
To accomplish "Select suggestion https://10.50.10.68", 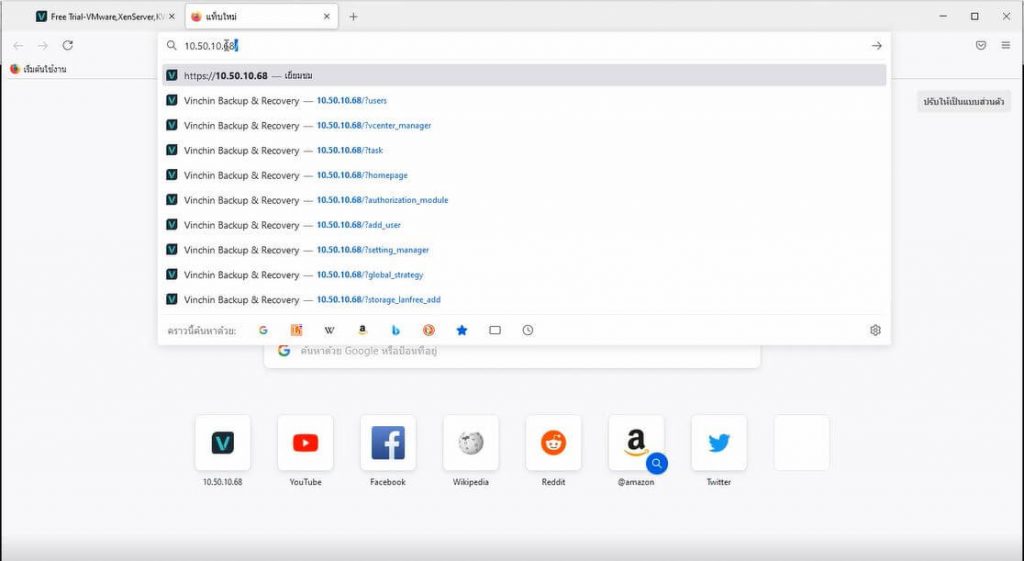I will pyautogui.click(x=524, y=76).
